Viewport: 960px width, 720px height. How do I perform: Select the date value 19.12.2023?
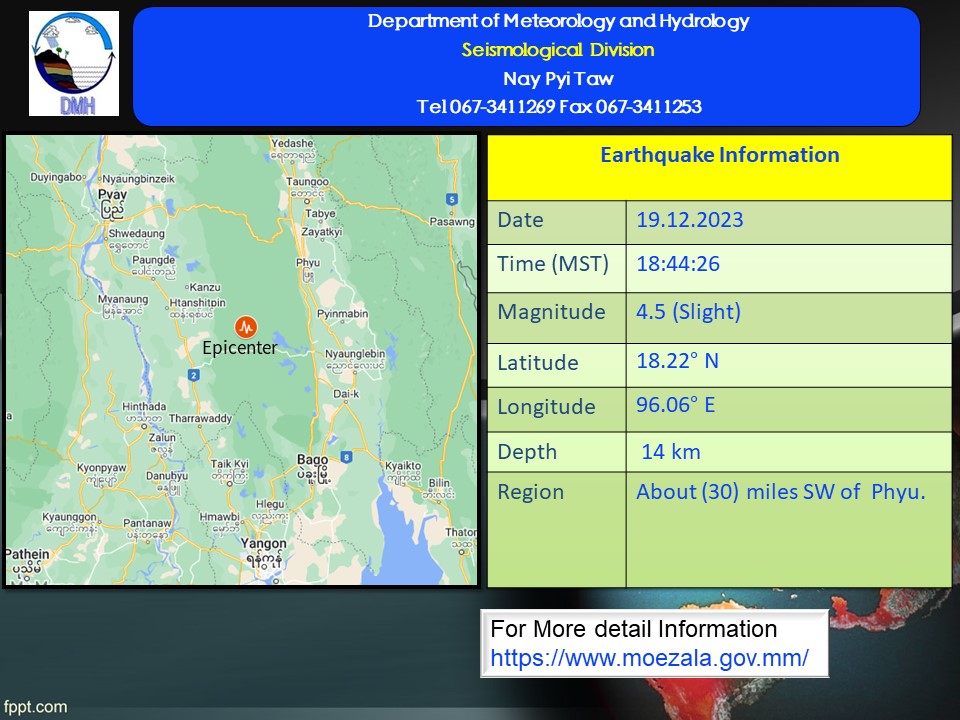pos(689,220)
